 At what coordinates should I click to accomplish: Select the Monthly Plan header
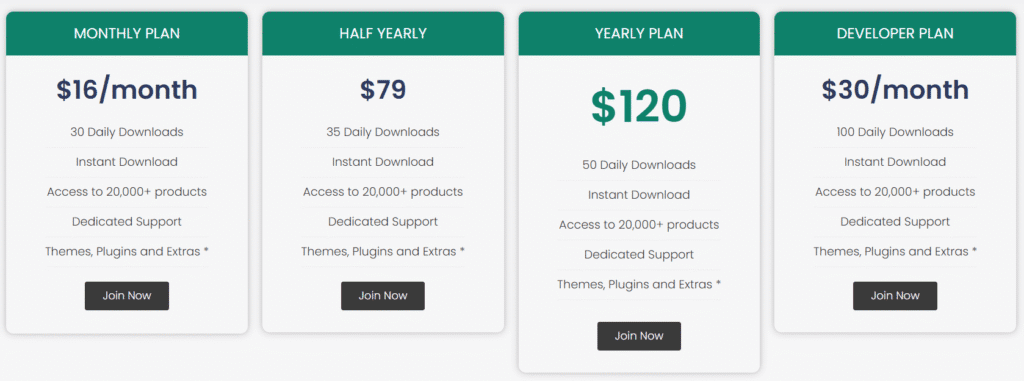(127, 33)
